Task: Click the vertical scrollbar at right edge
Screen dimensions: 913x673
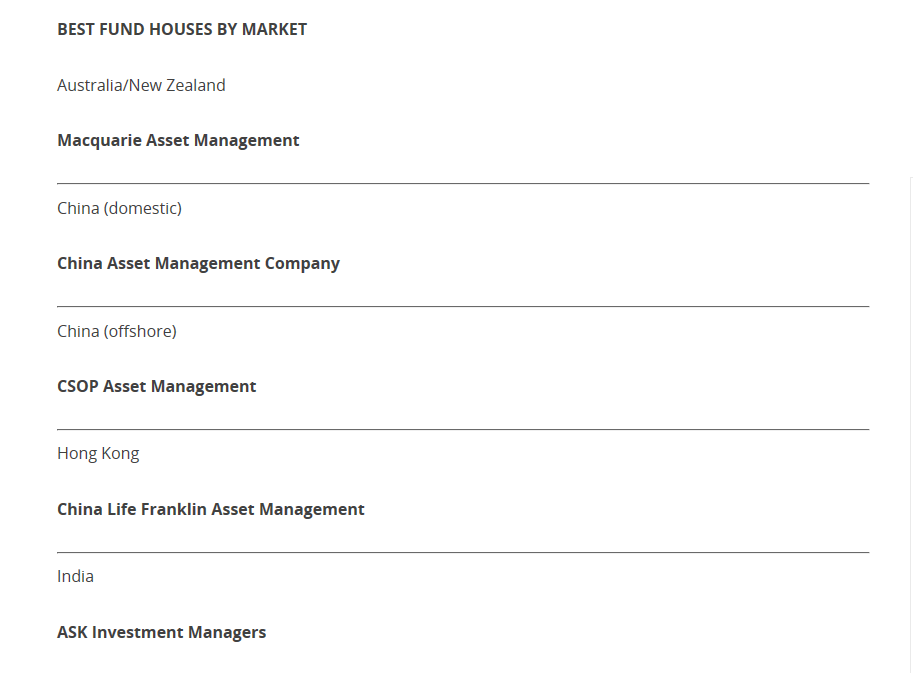Action: 910,420
